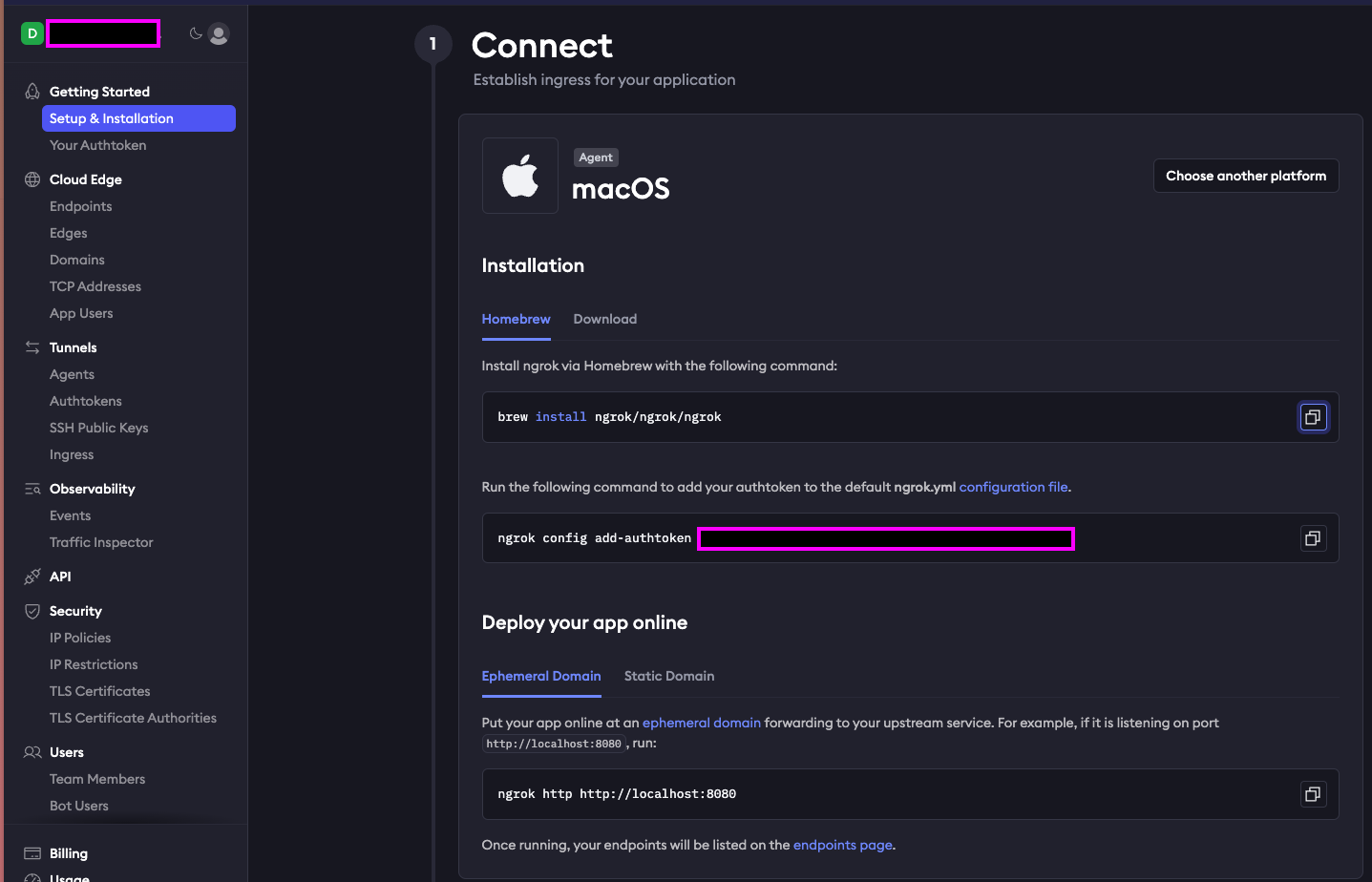Go to IP Restrictions

[94, 664]
